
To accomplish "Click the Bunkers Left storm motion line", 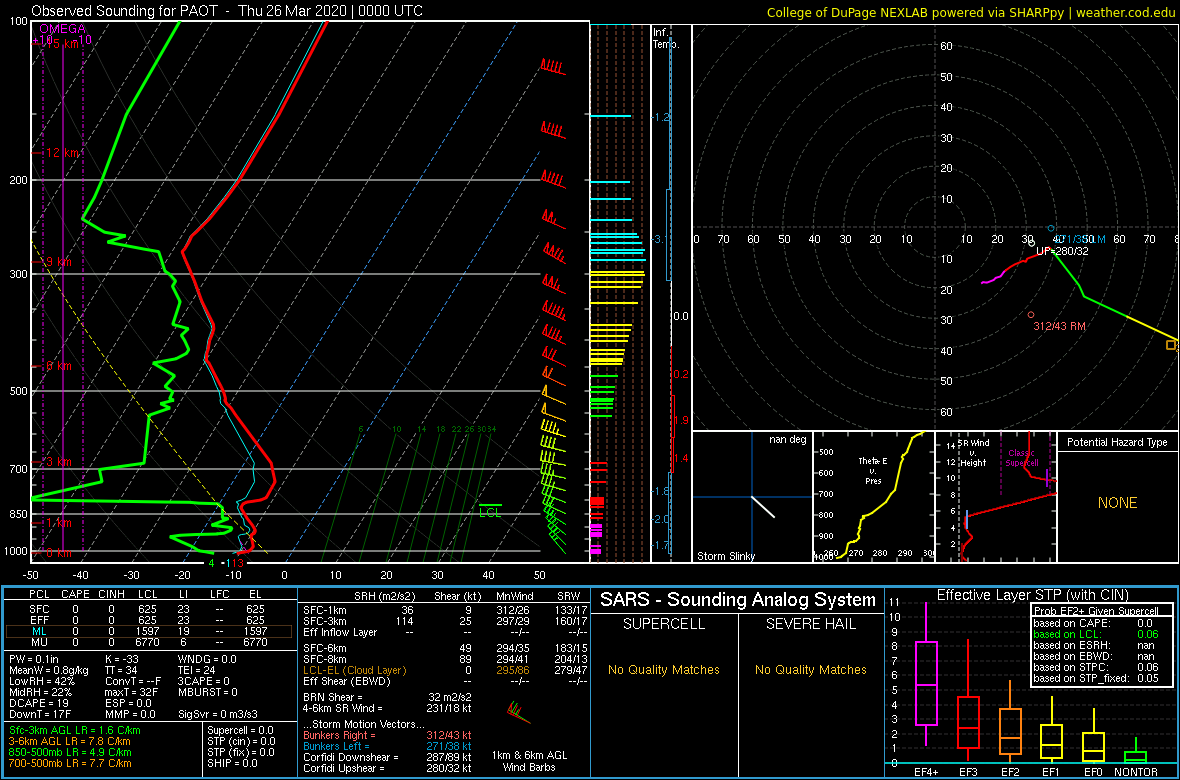I will pyautogui.click(x=386, y=745).
